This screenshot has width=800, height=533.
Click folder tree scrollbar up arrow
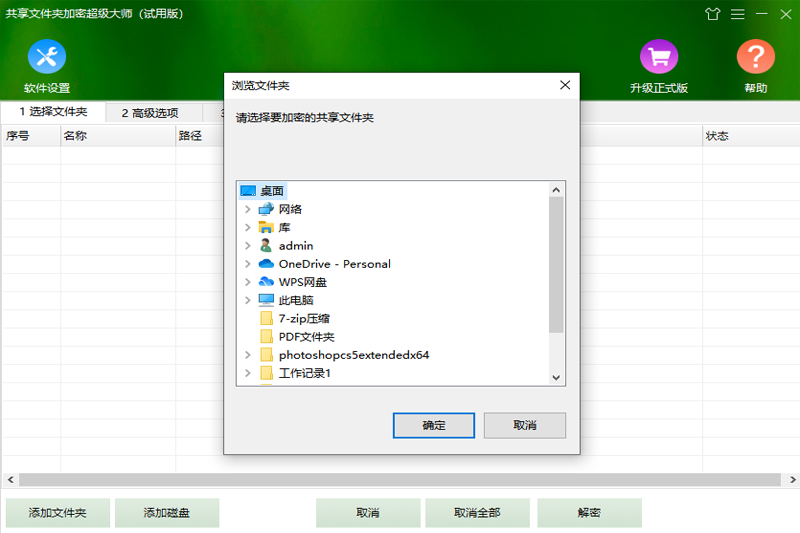coord(556,190)
